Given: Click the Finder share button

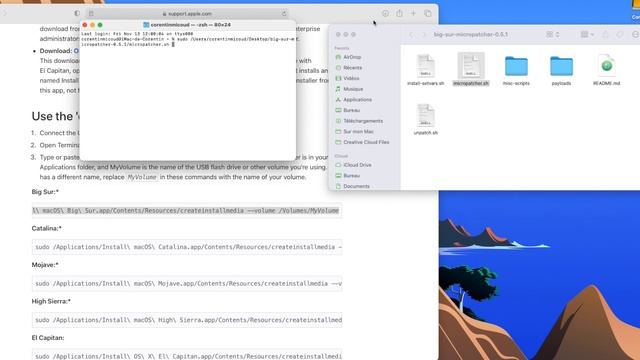Looking at the screenshot, I should [x=605, y=35].
